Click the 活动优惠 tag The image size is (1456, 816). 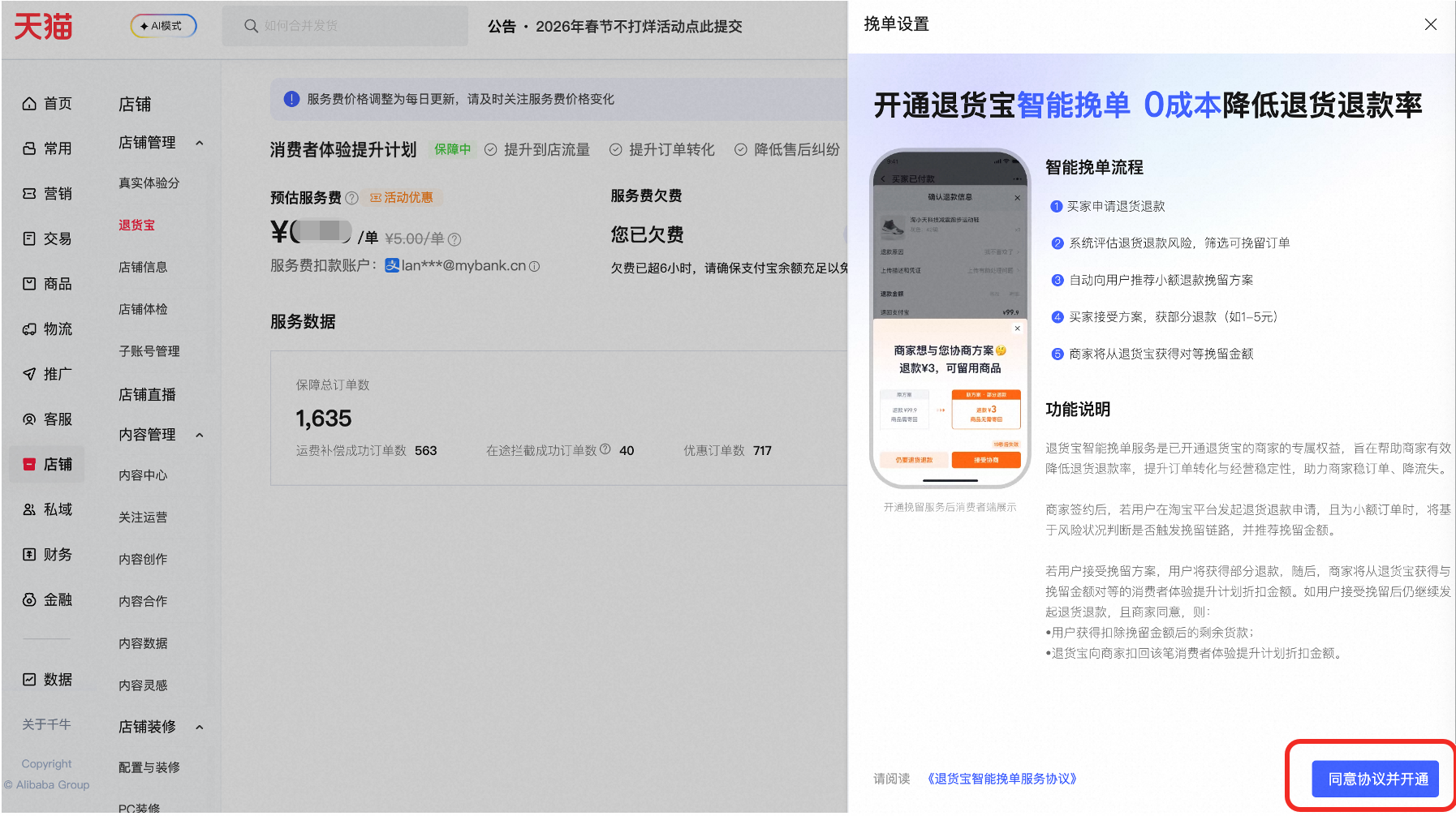[x=402, y=198]
